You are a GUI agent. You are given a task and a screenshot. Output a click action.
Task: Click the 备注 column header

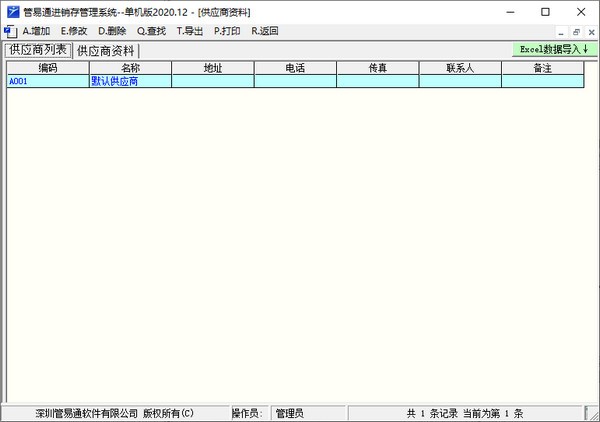pos(542,68)
